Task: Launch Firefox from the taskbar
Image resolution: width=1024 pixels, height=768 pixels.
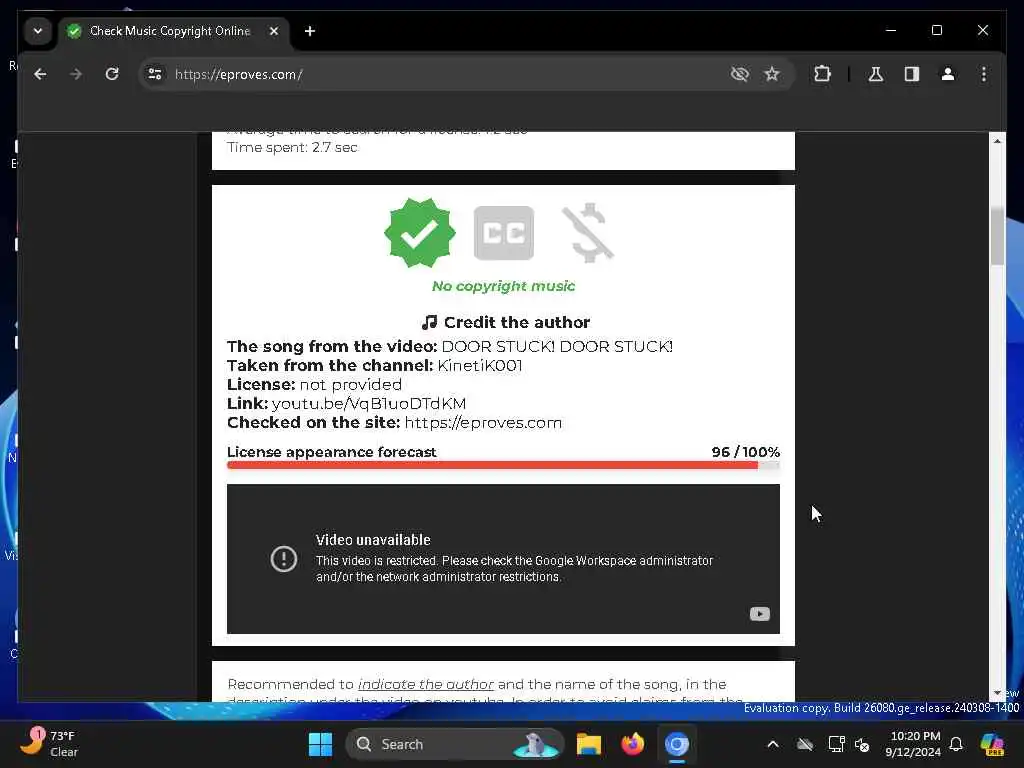Action: [632, 744]
